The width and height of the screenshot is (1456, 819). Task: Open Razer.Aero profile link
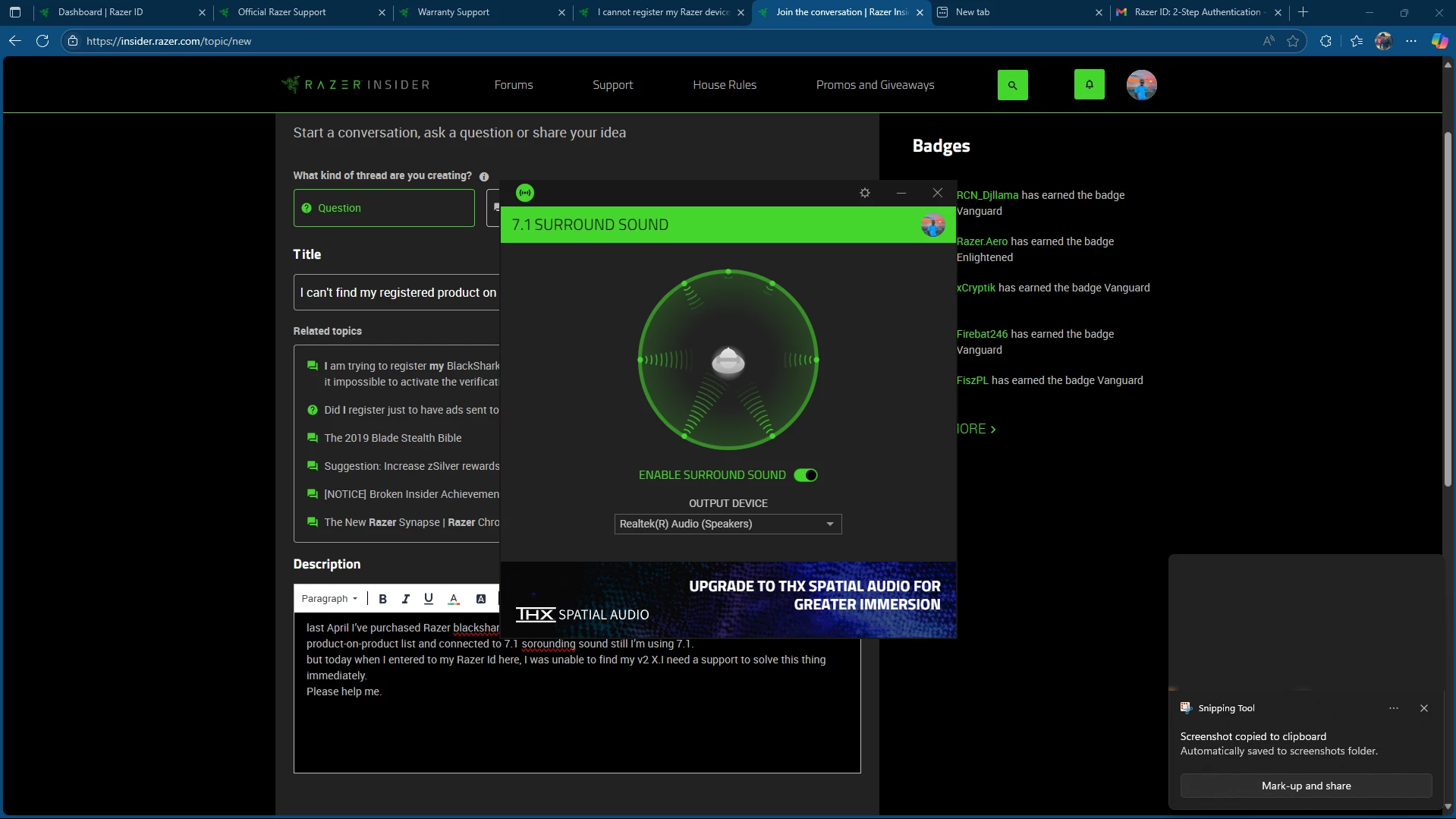982,241
